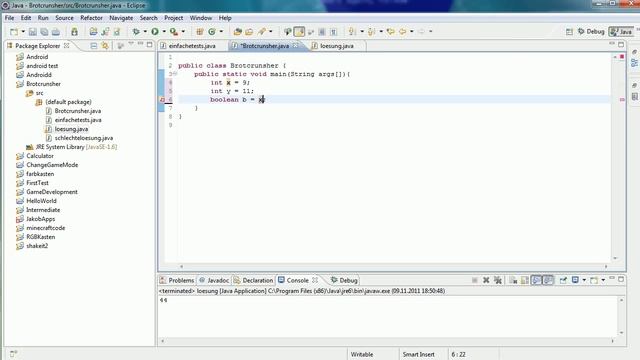Click editor horizontal scrollbar right arrow

click(x=606, y=267)
